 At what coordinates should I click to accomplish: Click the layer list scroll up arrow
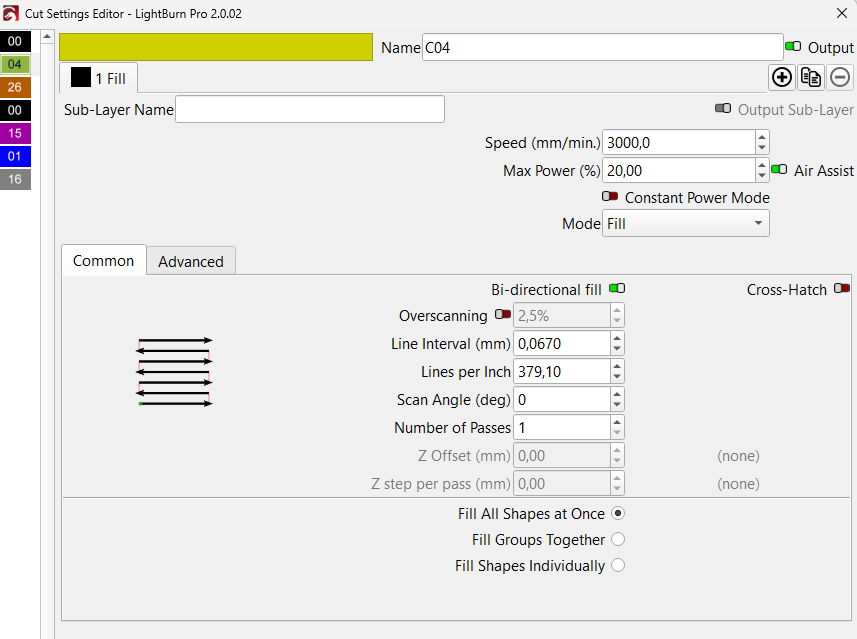[x=48, y=37]
